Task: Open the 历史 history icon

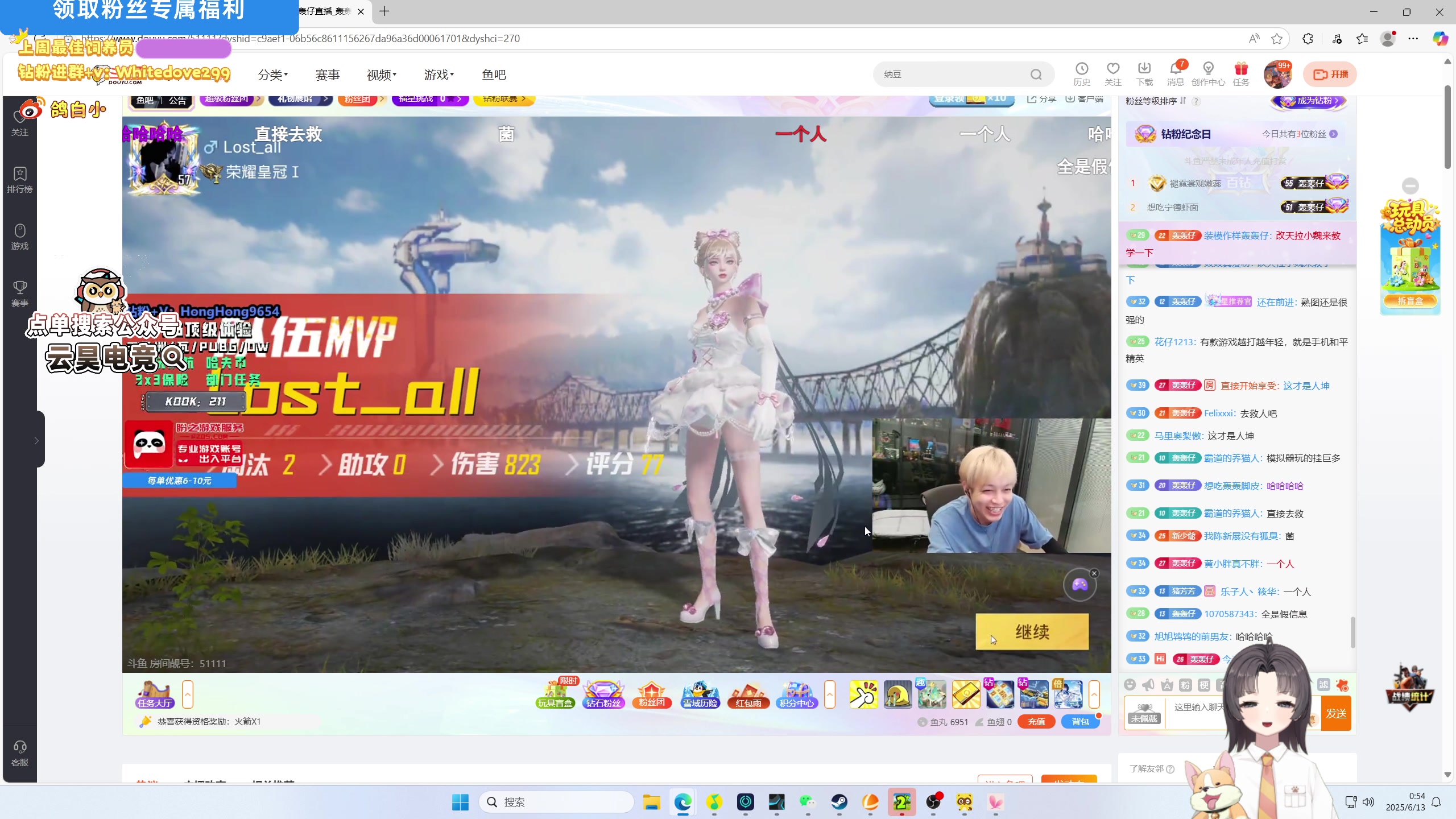Action: click(x=1081, y=74)
